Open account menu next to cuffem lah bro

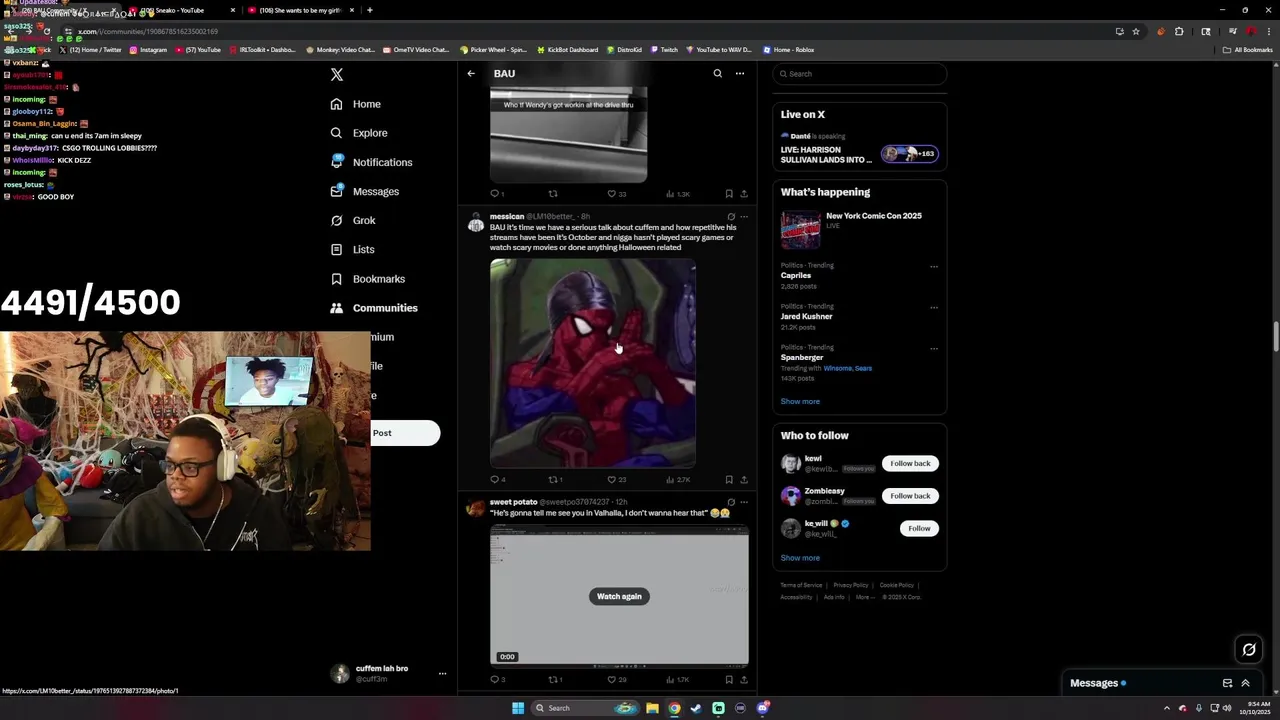point(442,674)
